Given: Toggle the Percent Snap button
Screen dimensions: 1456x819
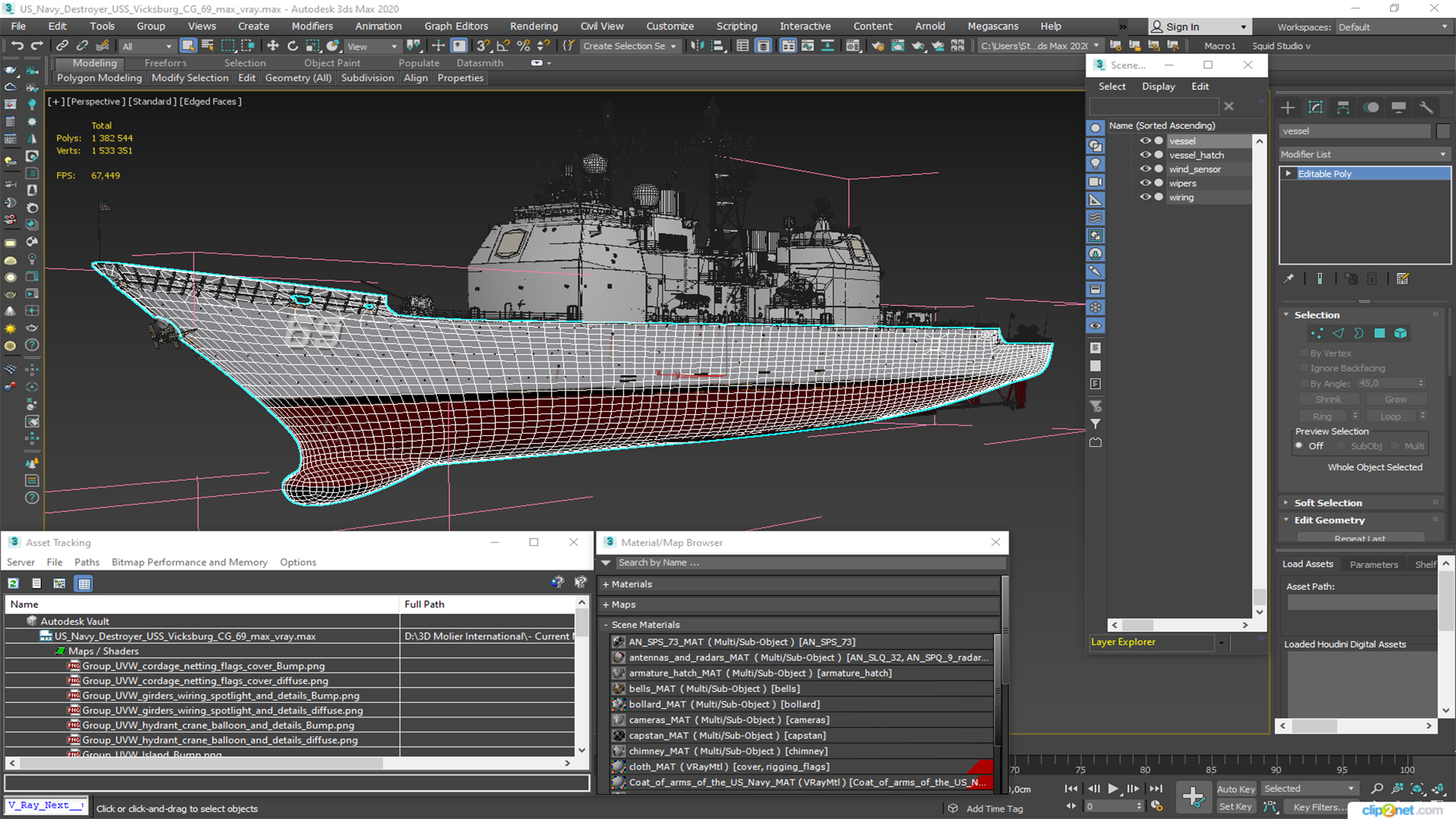Looking at the screenshot, I should point(522,46).
